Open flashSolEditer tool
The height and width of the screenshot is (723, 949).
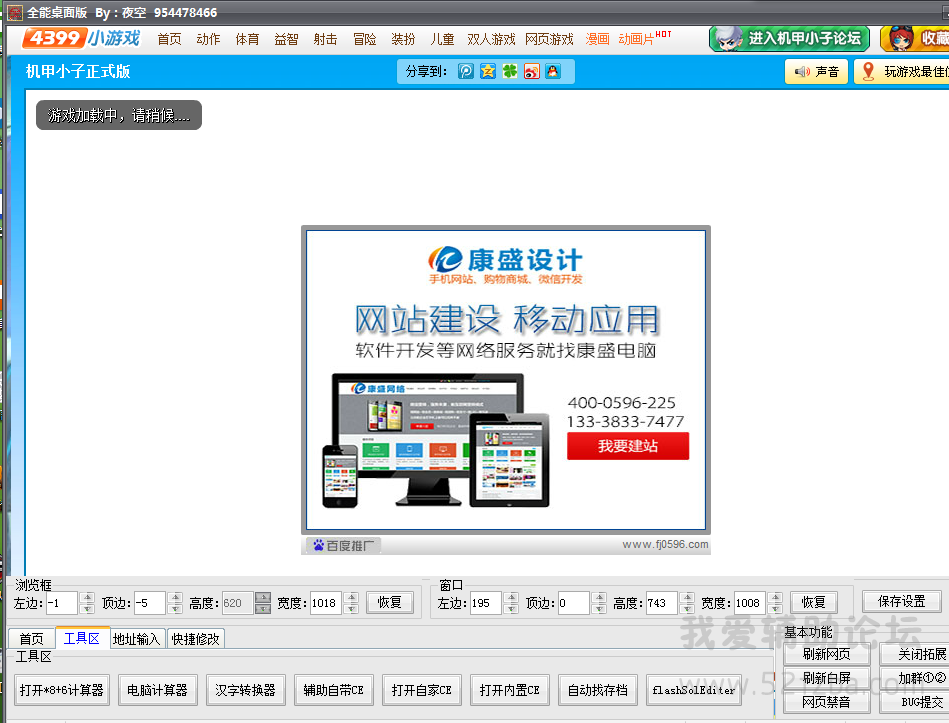click(x=694, y=690)
